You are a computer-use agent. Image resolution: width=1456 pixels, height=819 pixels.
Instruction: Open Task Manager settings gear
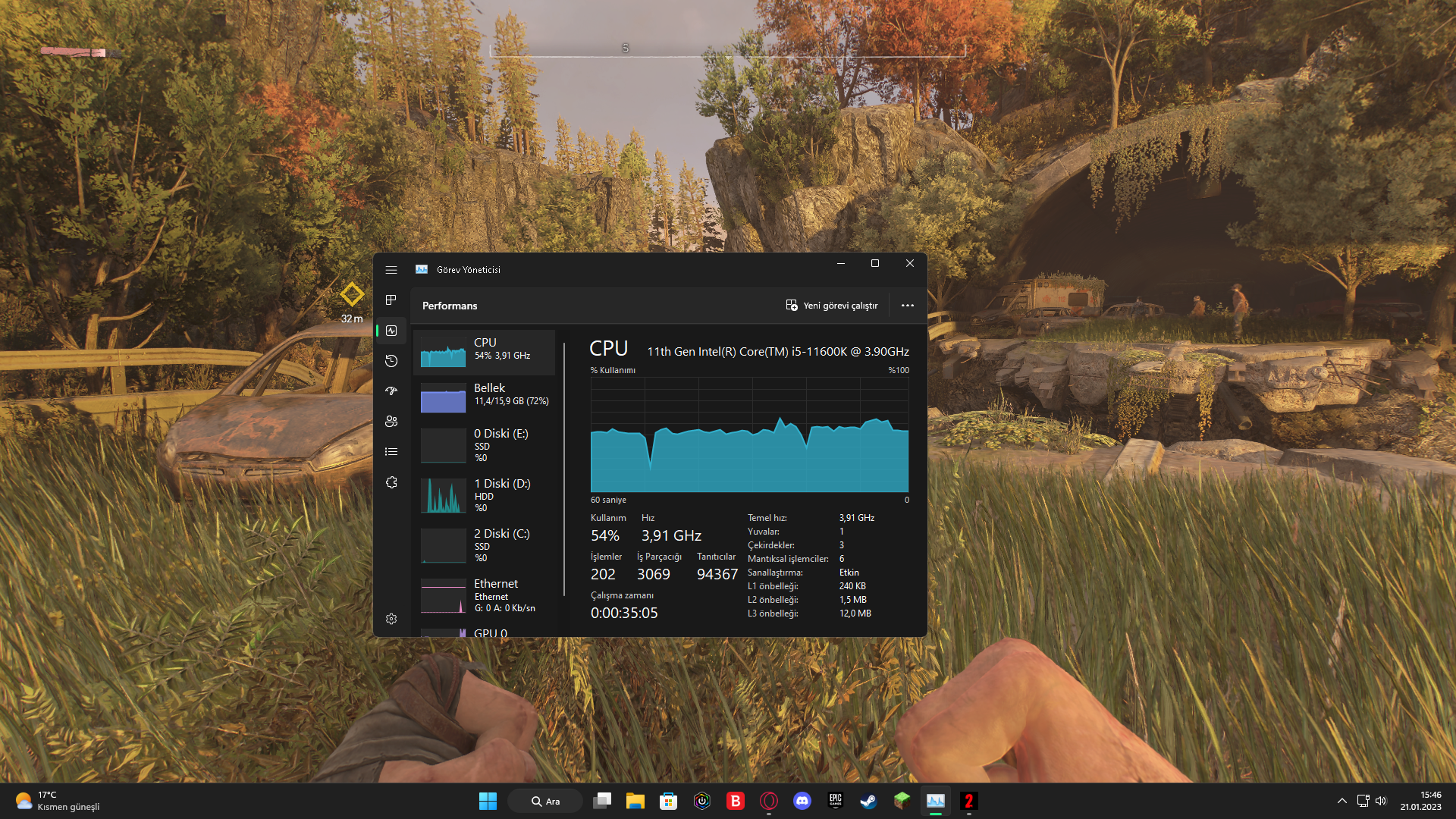[x=391, y=619]
